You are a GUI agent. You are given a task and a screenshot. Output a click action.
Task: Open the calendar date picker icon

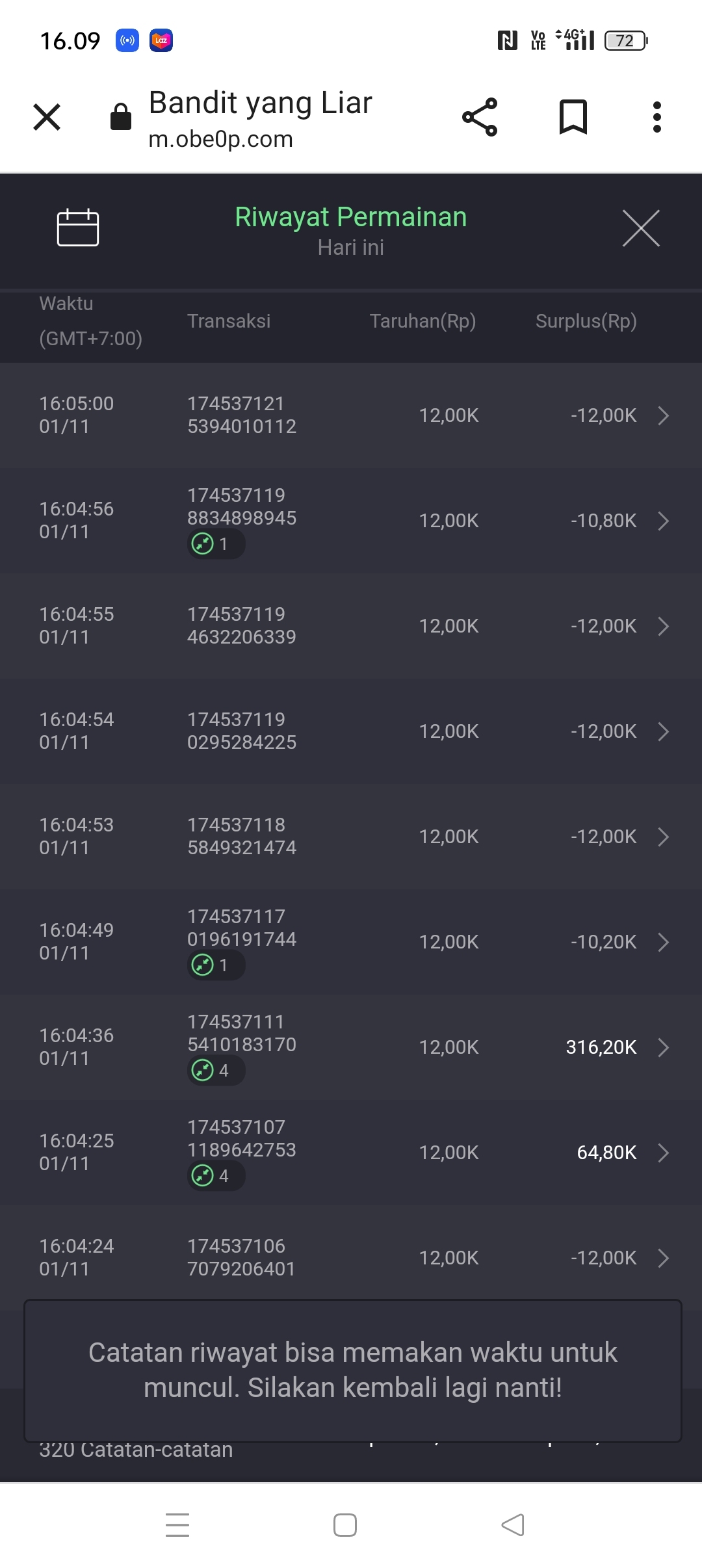click(x=77, y=228)
